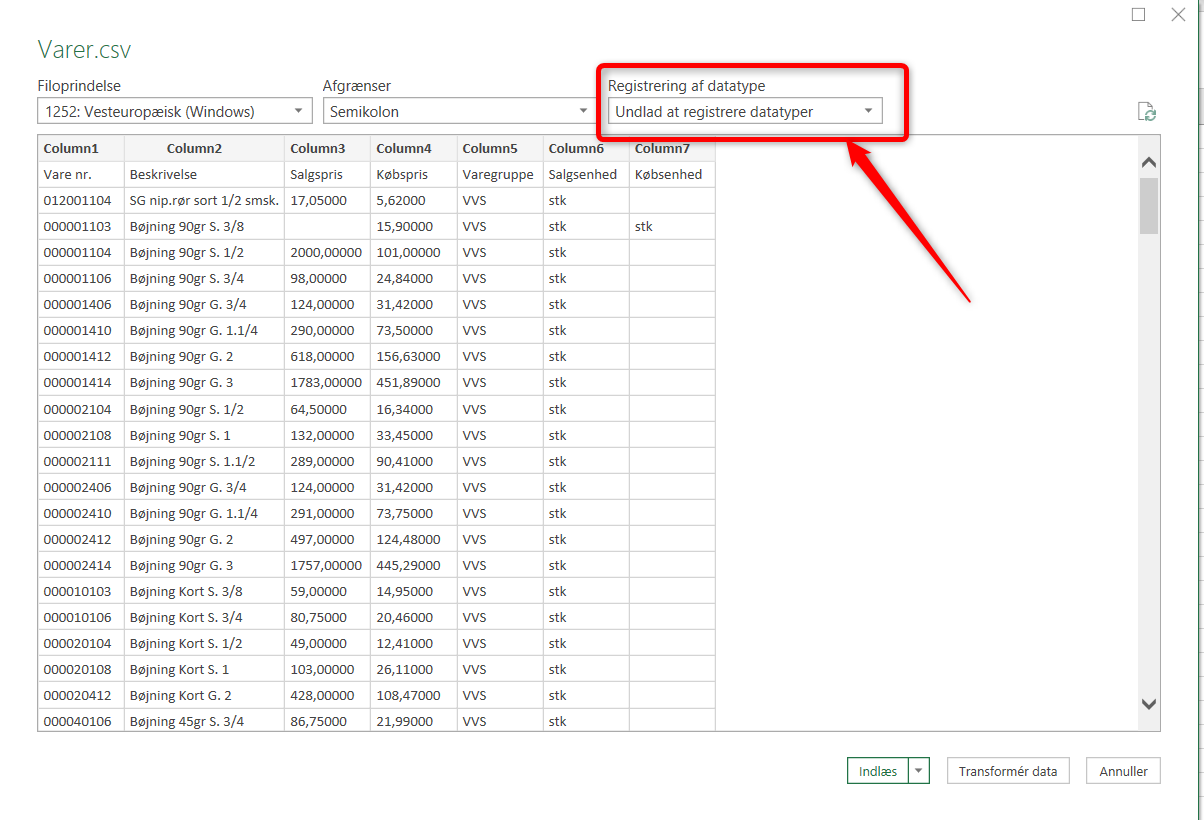
Task: Open the Indlæs split-button arrow
Action: 919,770
